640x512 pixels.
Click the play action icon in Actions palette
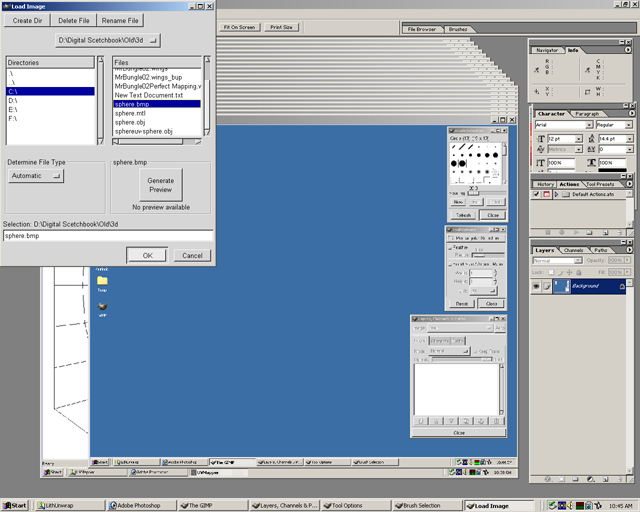[x=576, y=232]
